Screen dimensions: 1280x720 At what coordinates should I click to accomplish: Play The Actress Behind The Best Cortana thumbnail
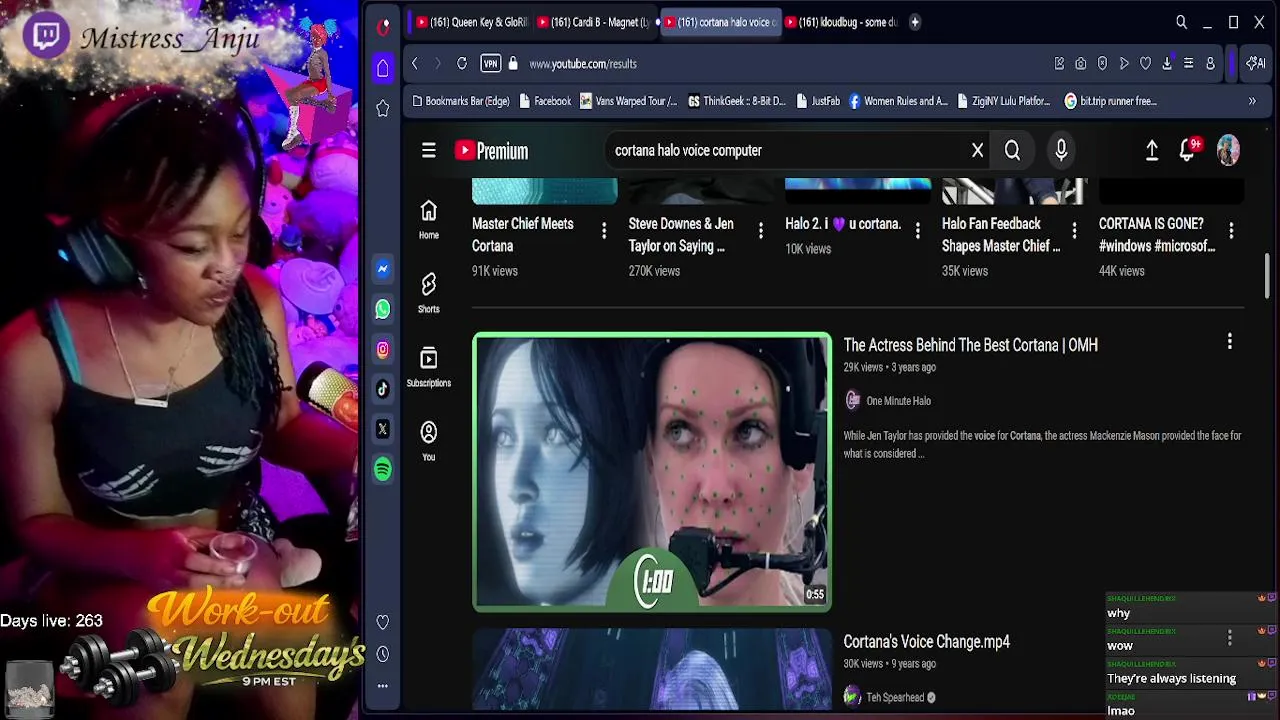point(652,472)
